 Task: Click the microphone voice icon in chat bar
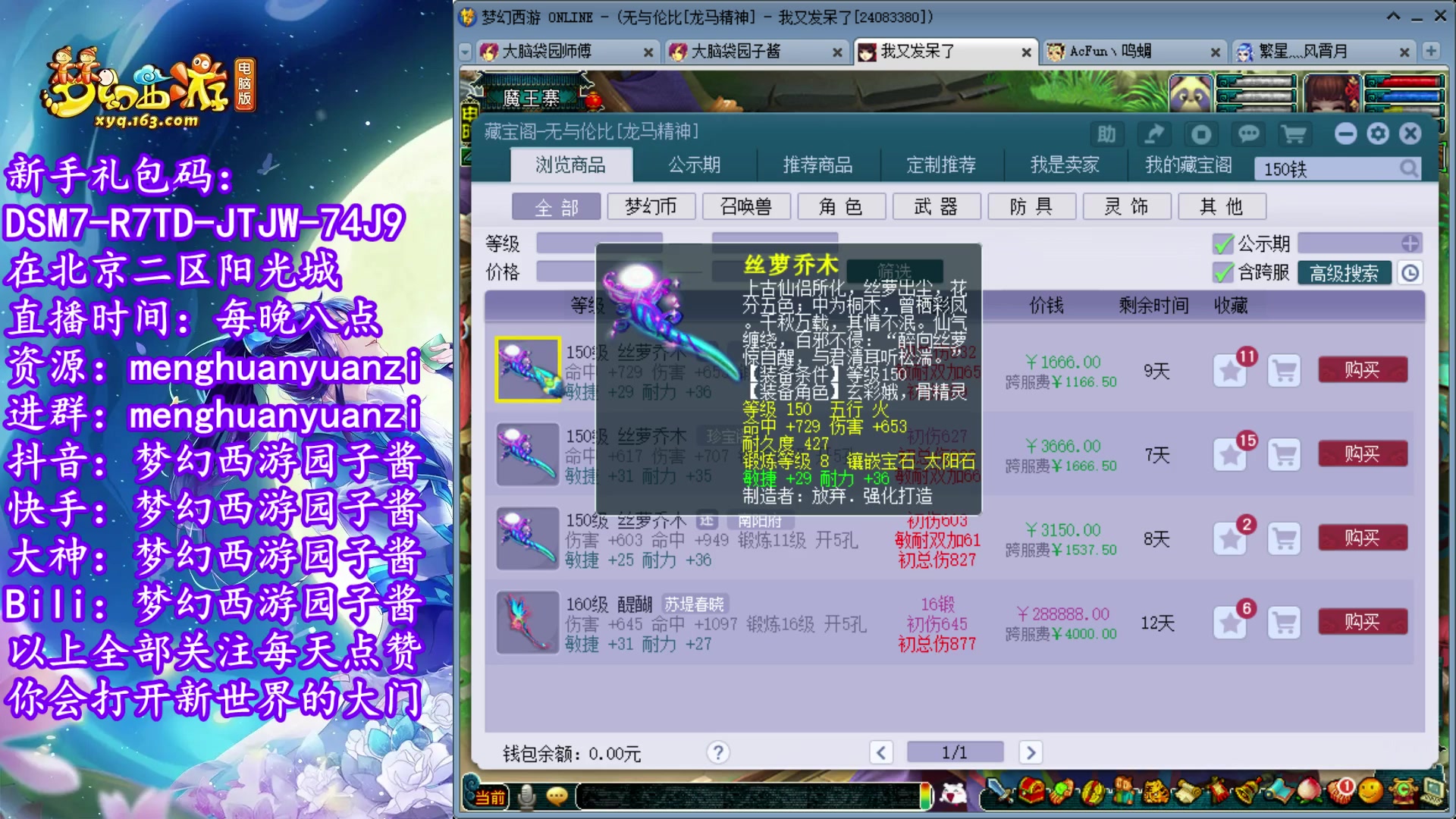click(526, 796)
